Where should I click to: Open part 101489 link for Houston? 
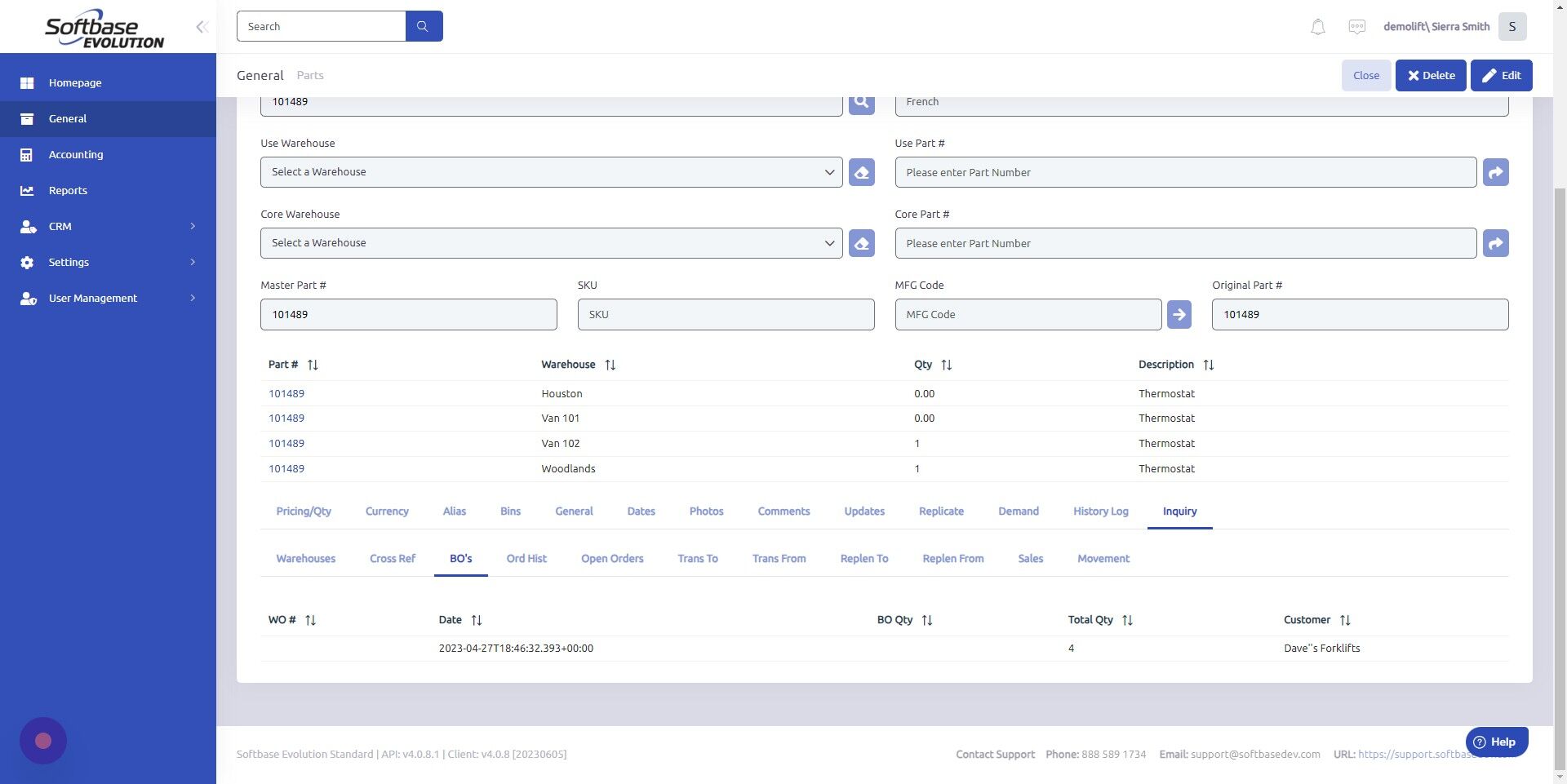click(286, 393)
